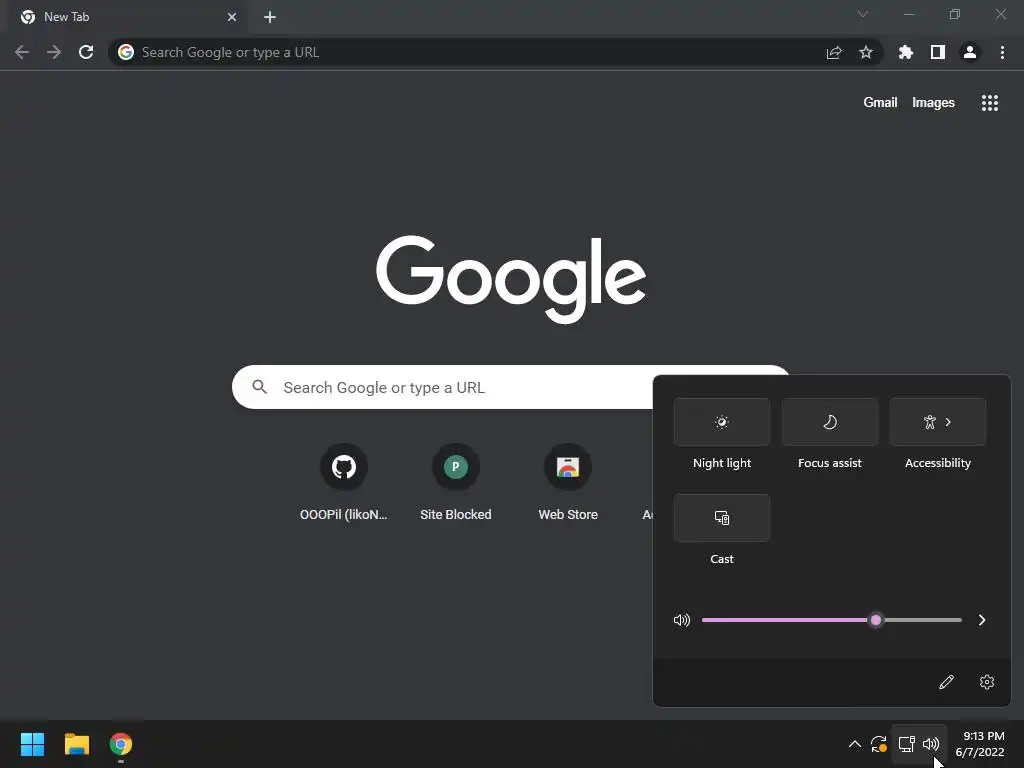The height and width of the screenshot is (768, 1024).
Task: Open Google Images link
Action: coord(933,103)
